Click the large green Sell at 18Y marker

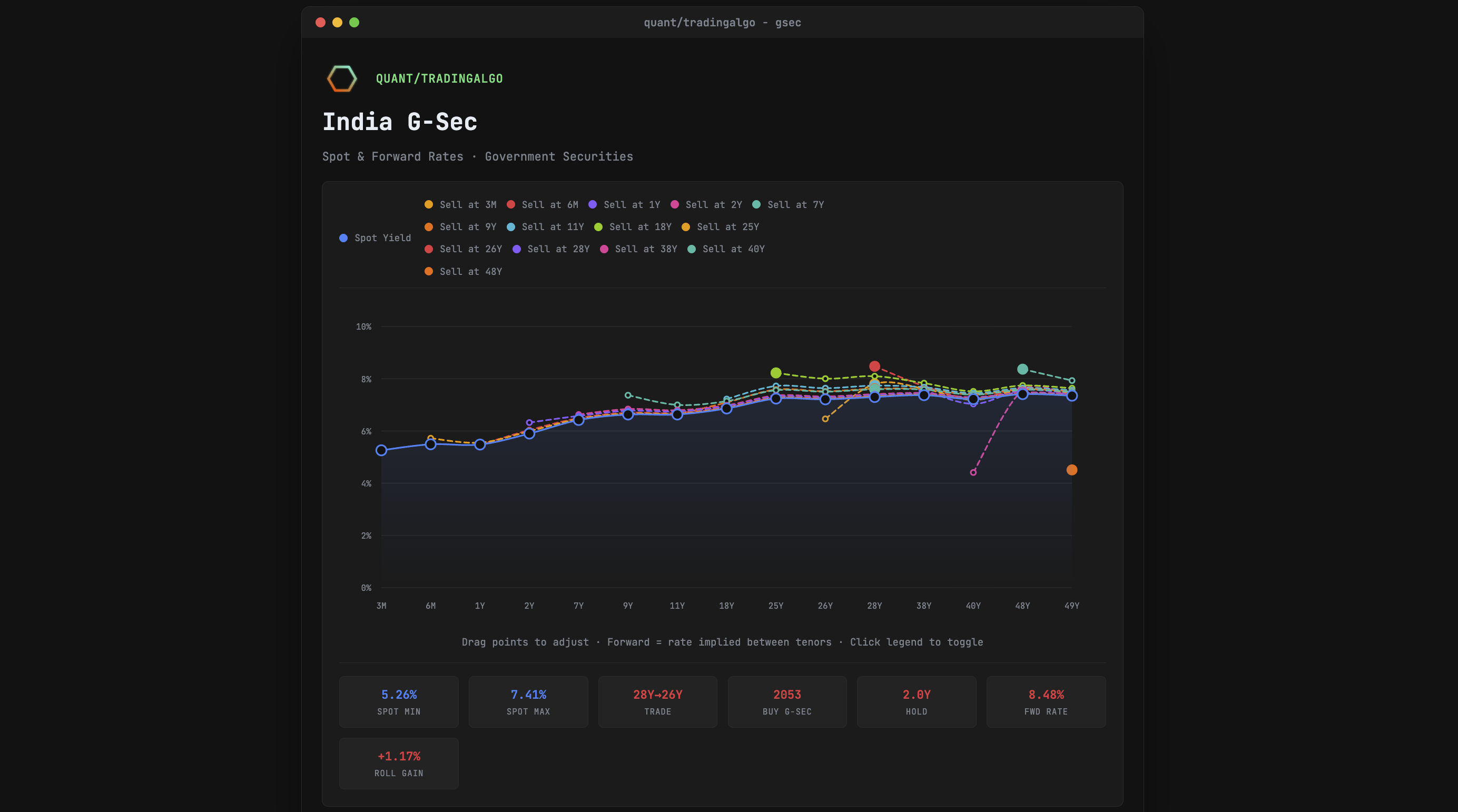pyautogui.click(x=776, y=373)
